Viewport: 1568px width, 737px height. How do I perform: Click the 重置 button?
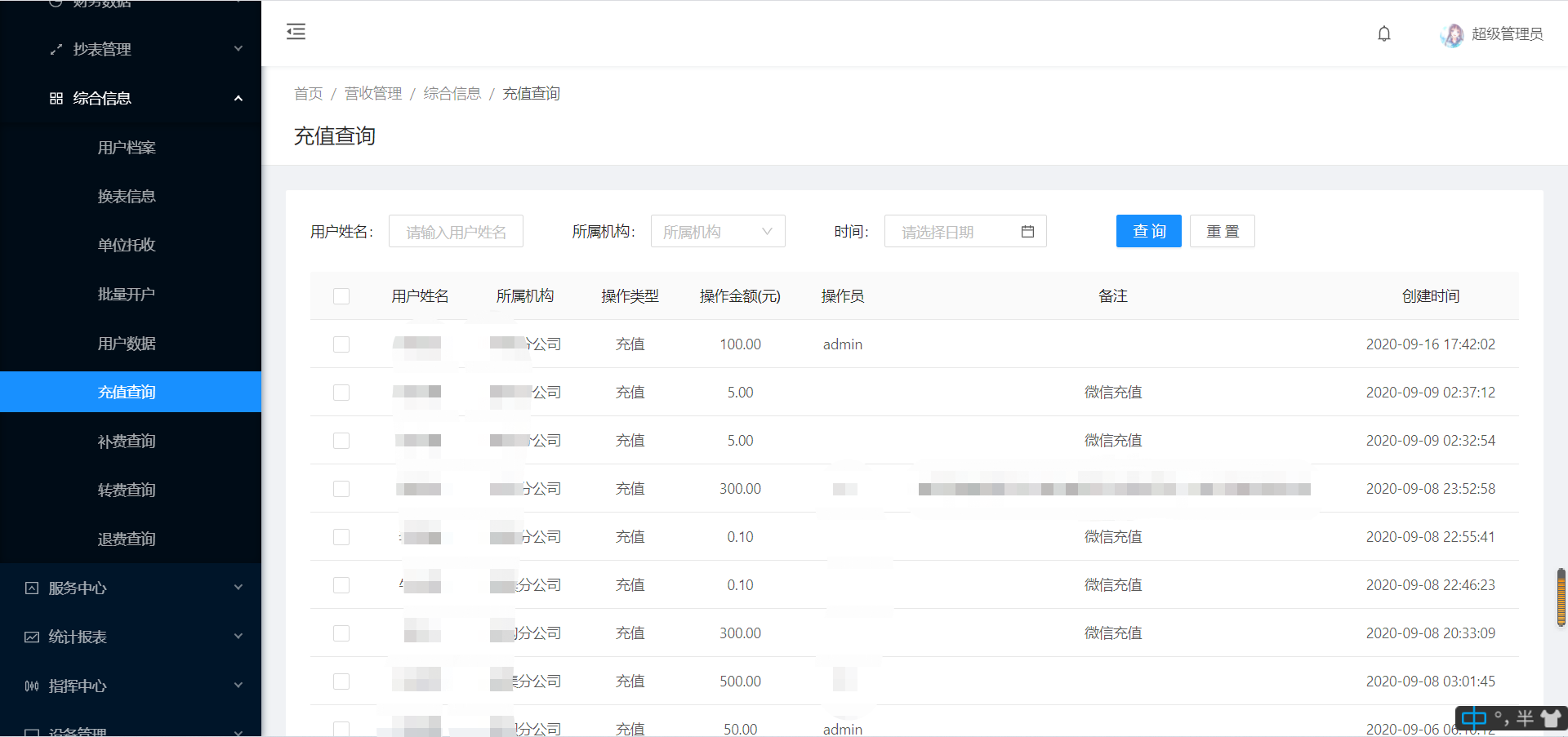pos(1223,231)
